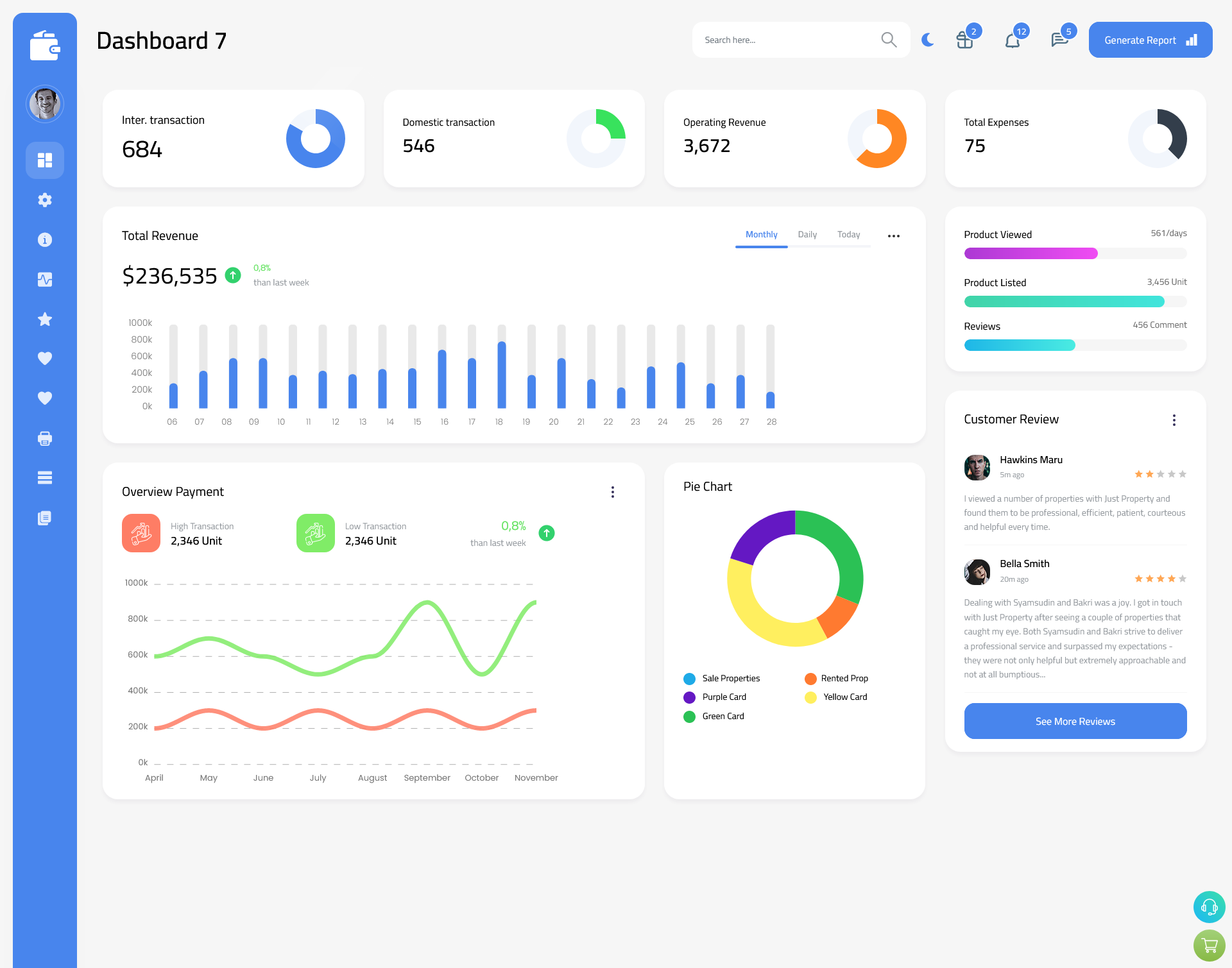Click the dark mode toggle icon
The image size is (1232, 968).
pos(927,40)
